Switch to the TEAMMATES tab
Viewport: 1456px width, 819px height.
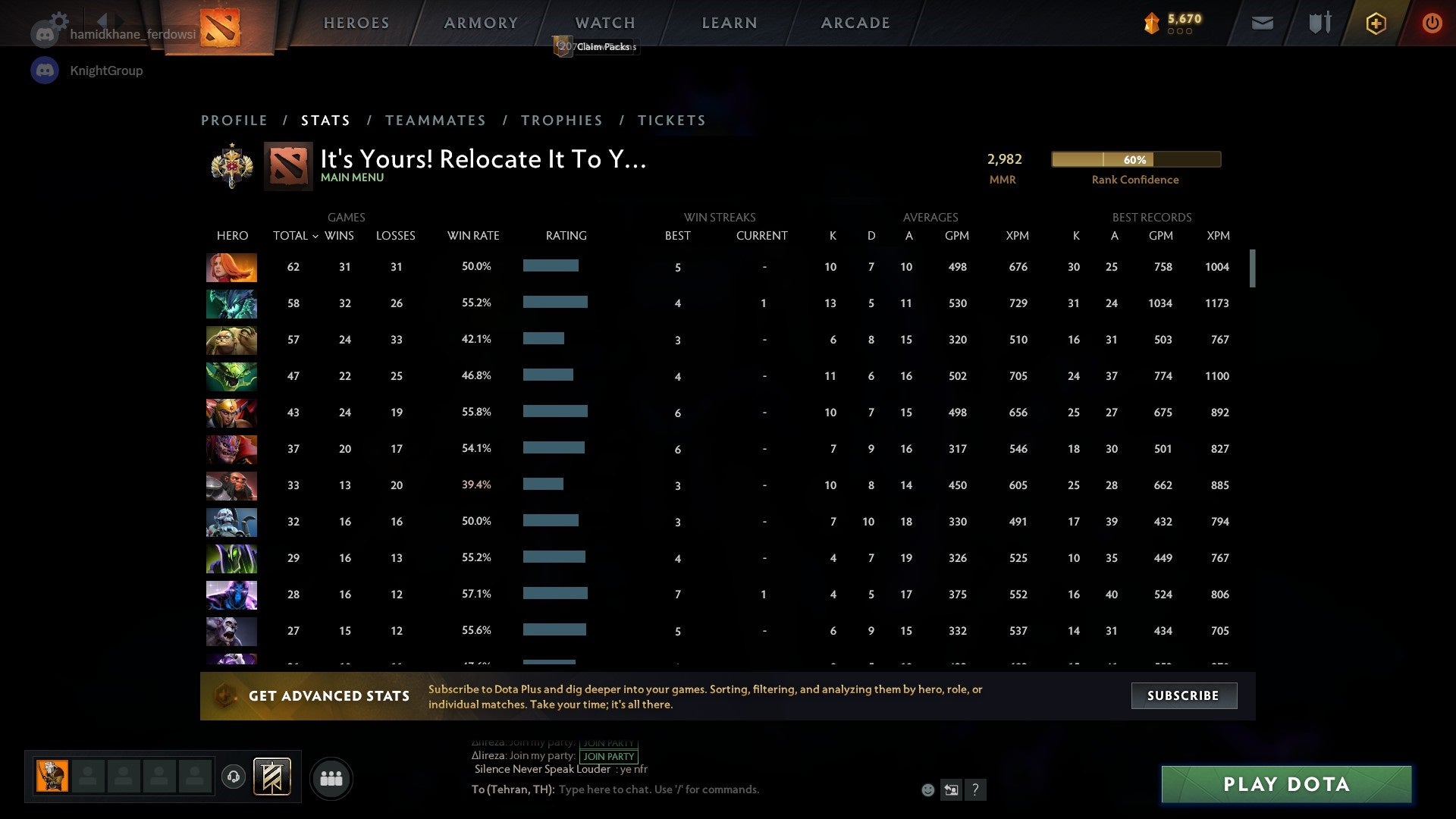[435, 120]
